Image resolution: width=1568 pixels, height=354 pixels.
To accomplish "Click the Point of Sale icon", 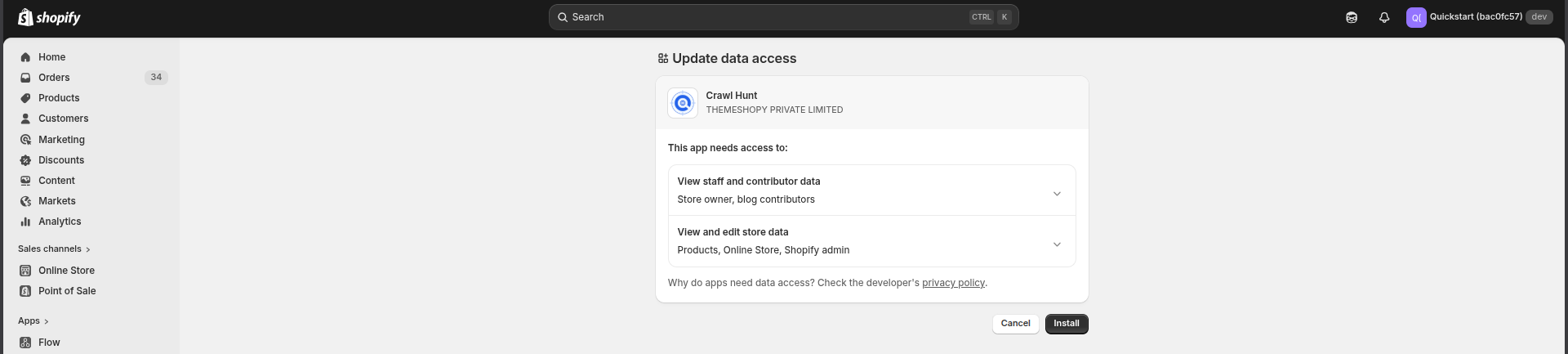I will [x=25, y=291].
